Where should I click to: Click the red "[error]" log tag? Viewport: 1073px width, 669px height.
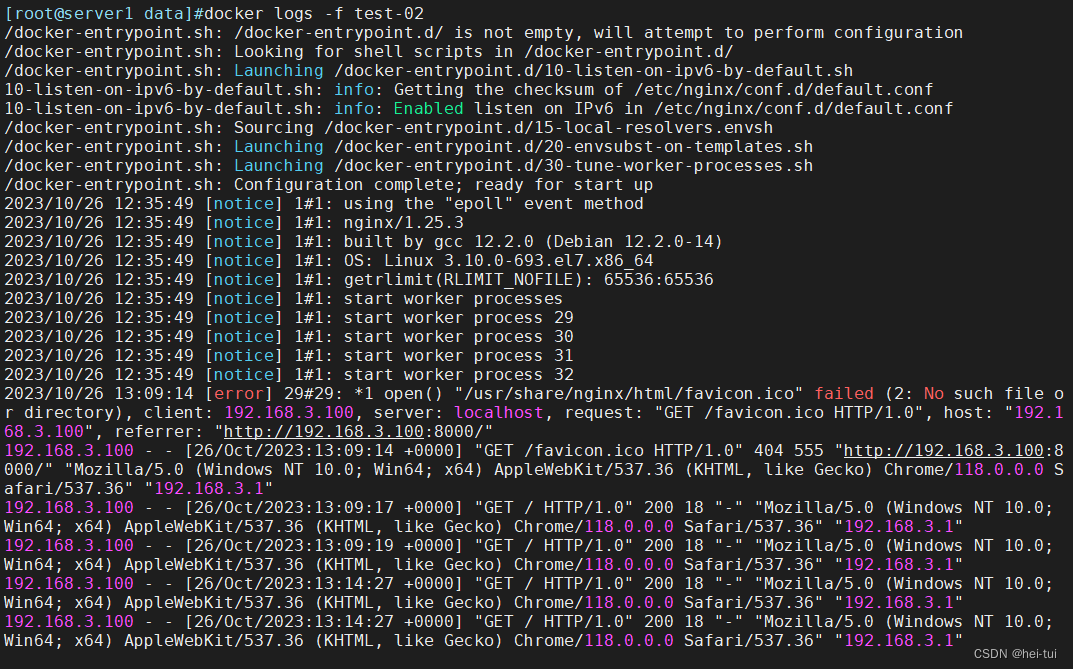coord(239,394)
